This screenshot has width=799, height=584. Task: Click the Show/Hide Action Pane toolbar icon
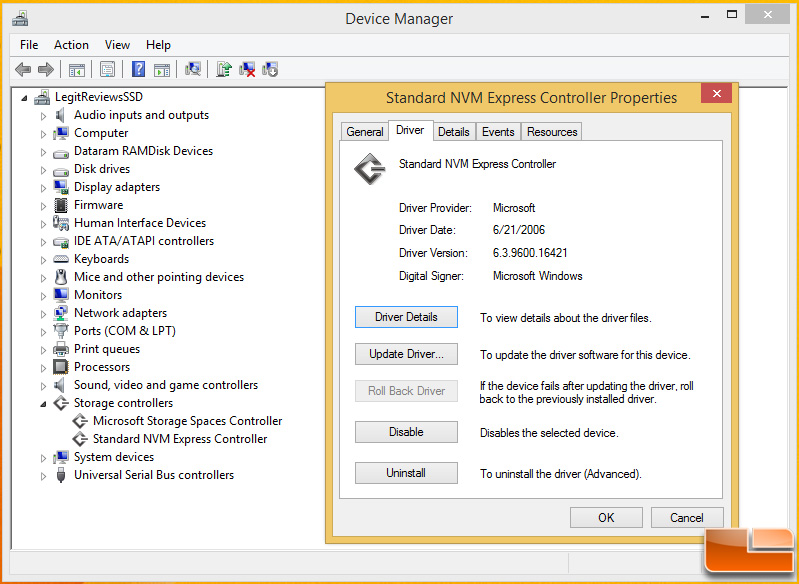(162, 69)
